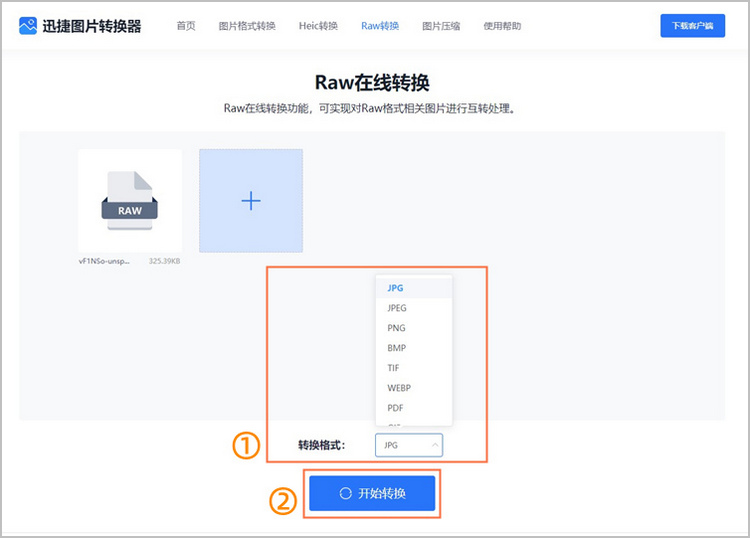
Task: Collapse the 转换格式 JPG dropdown
Action: point(409,445)
